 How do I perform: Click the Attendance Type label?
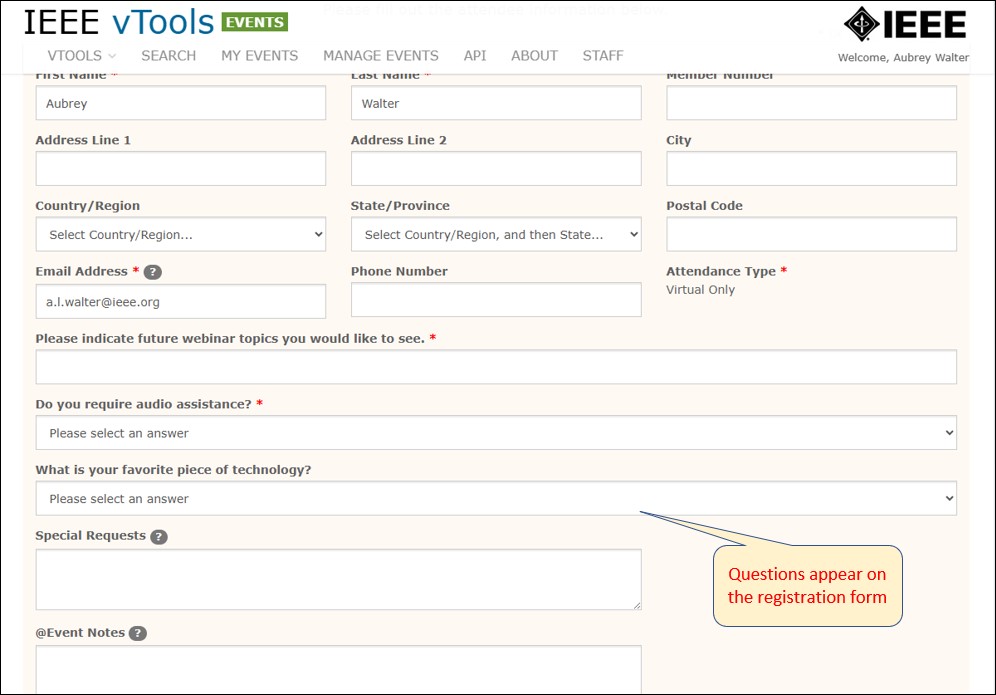pyautogui.click(x=721, y=271)
